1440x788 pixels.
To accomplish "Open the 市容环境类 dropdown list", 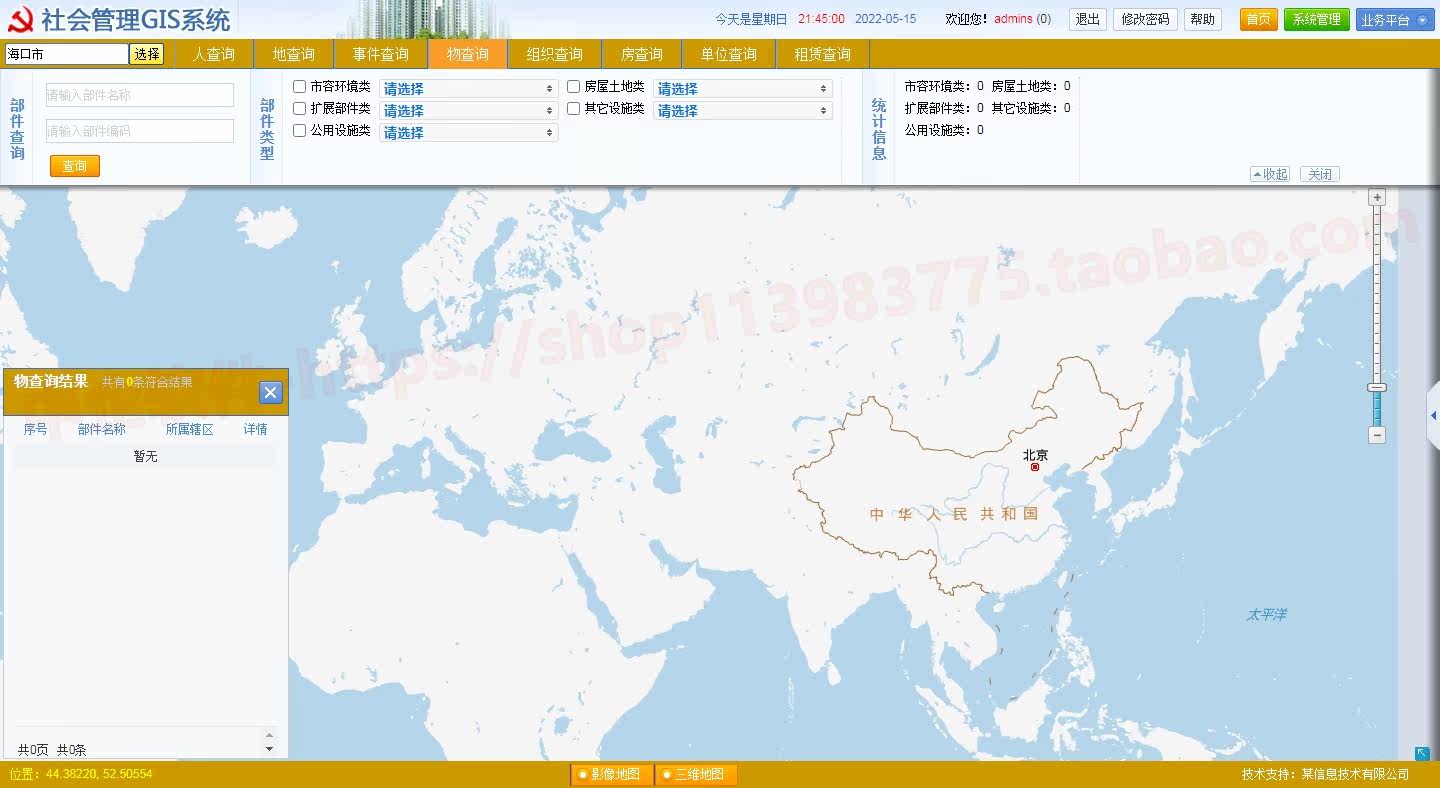I will 468,88.
